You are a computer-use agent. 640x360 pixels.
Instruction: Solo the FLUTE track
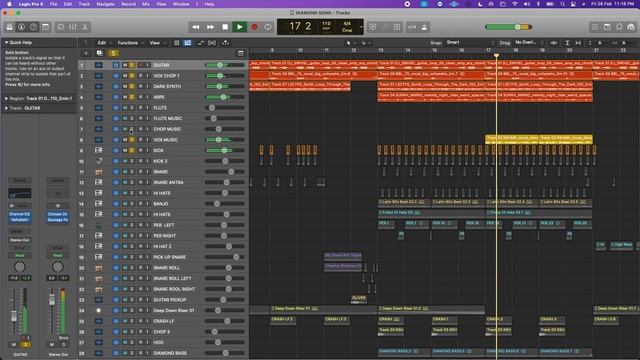132,108
